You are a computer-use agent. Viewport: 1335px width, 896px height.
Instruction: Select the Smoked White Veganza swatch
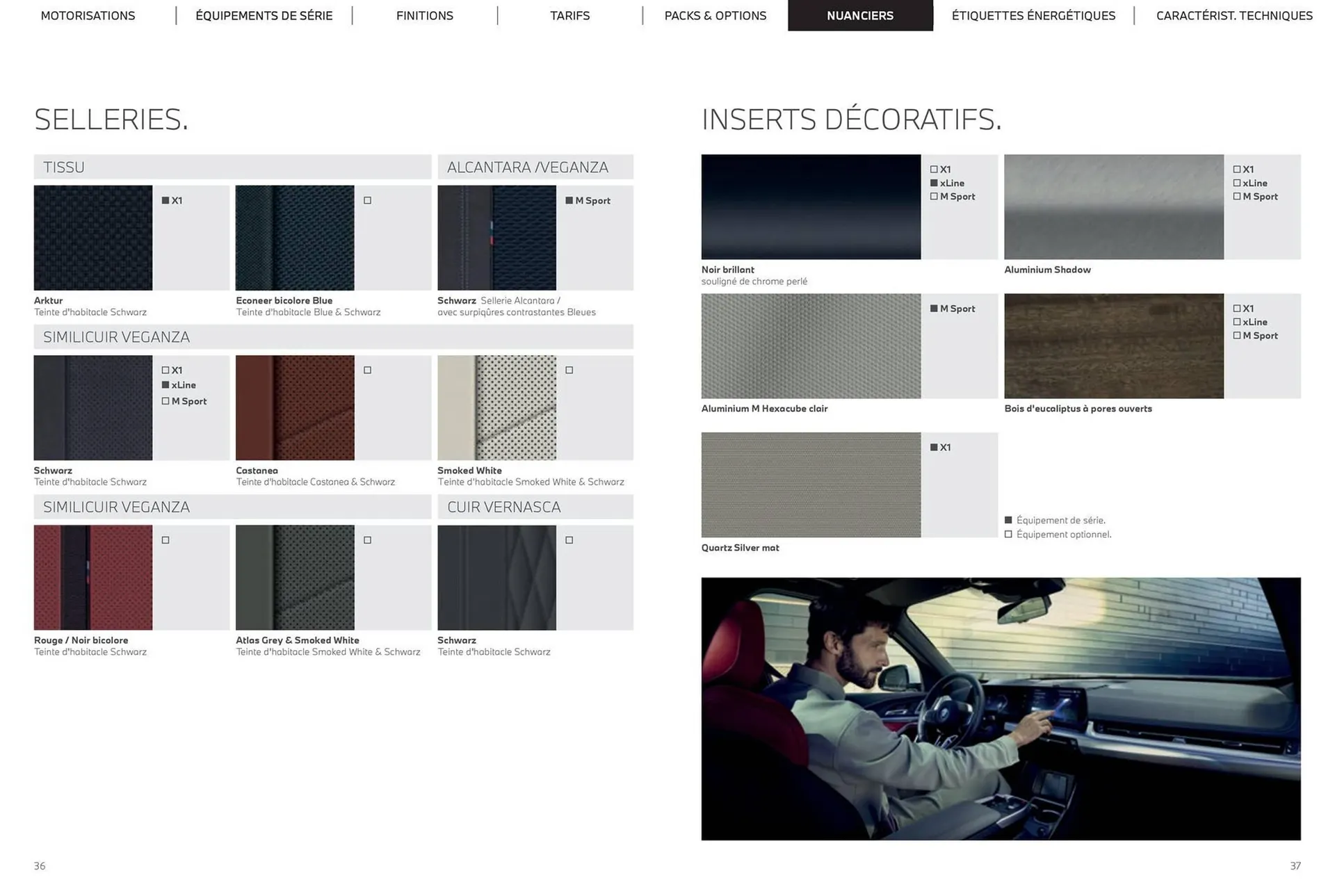pos(496,407)
